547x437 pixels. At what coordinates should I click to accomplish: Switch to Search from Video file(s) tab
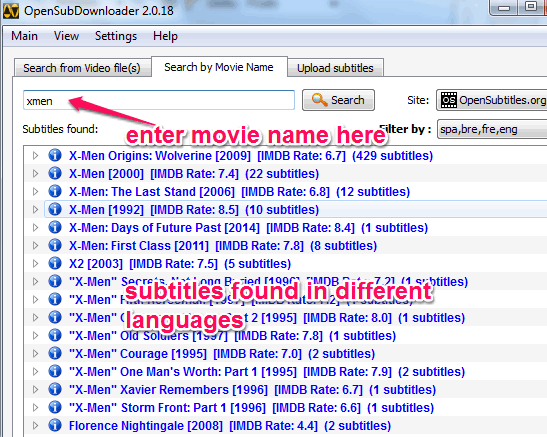click(82, 68)
